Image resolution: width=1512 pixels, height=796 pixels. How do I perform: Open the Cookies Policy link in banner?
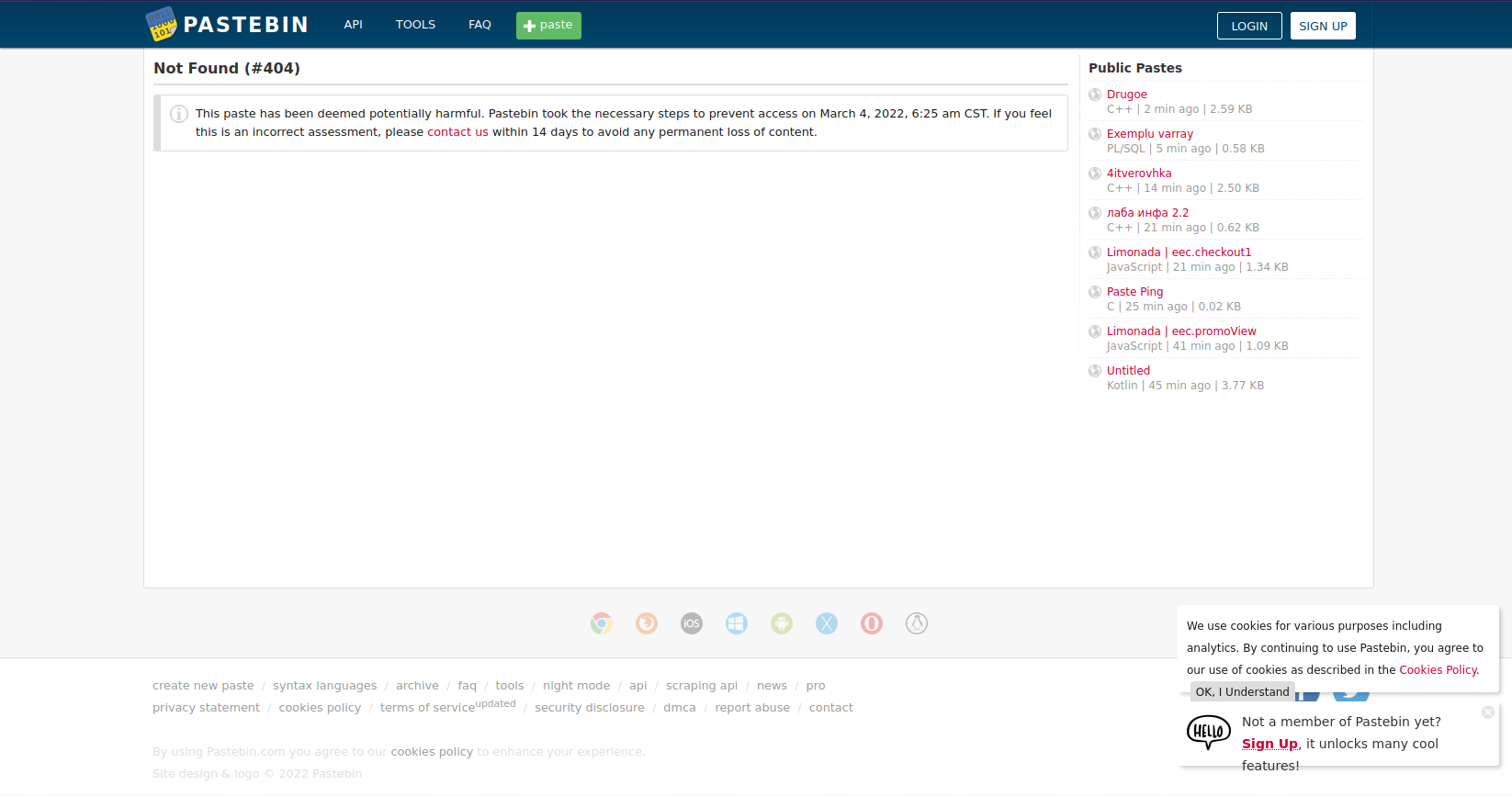tap(1439, 670)
